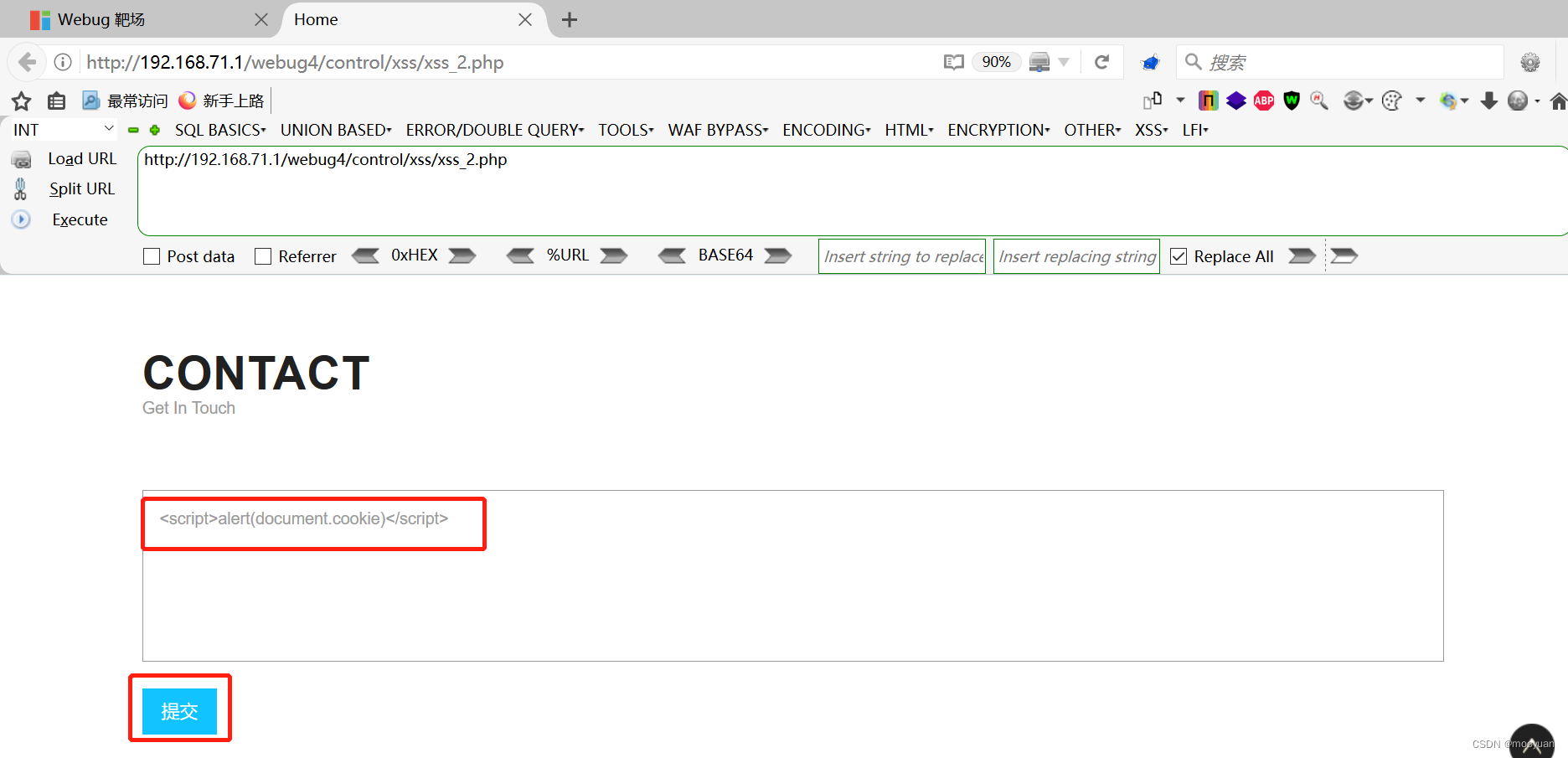
Task: Click Execute in HackBar
Action: pyautogui.click(x=80, y=219)
